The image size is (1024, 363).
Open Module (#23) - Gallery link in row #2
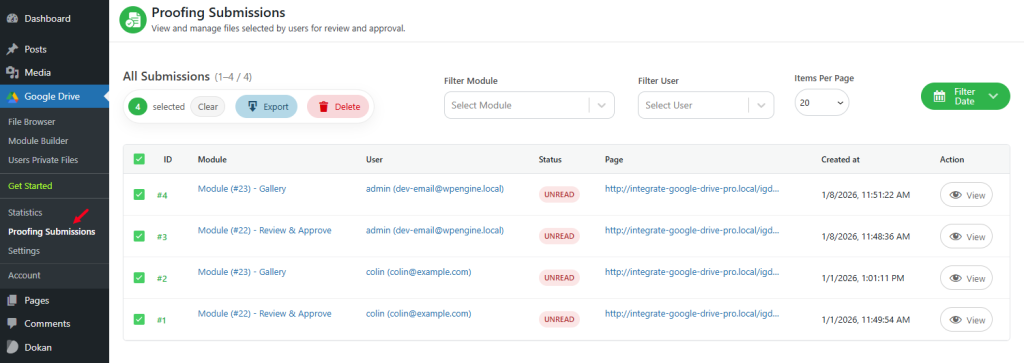click(x=242, y=272)
